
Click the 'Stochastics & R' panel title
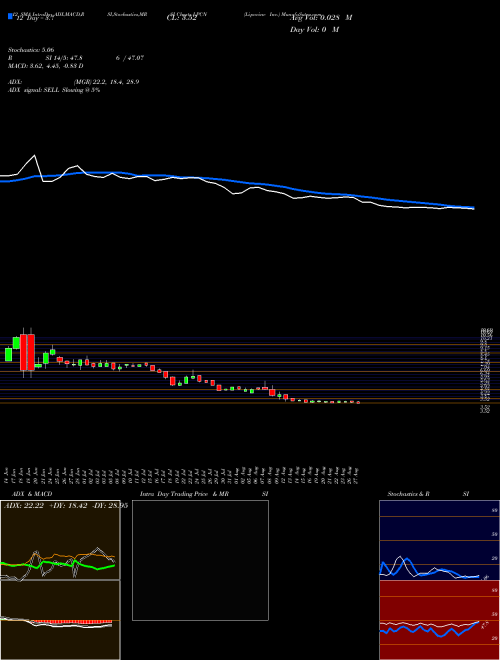[x=409, y=494]
